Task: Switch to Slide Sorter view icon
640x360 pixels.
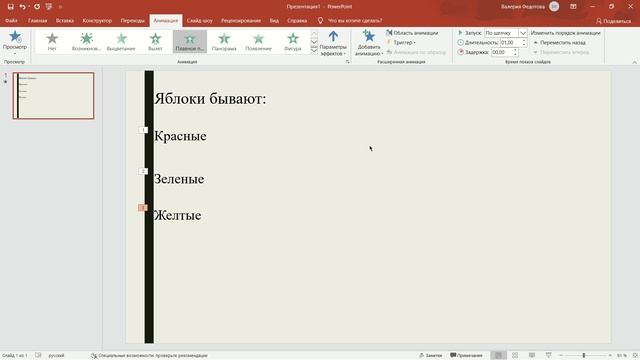Action: pyautogui.click(x=515, y=356)
